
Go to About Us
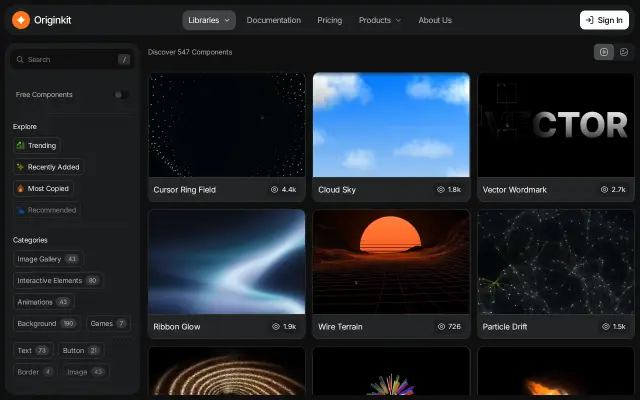pos(435,20)
